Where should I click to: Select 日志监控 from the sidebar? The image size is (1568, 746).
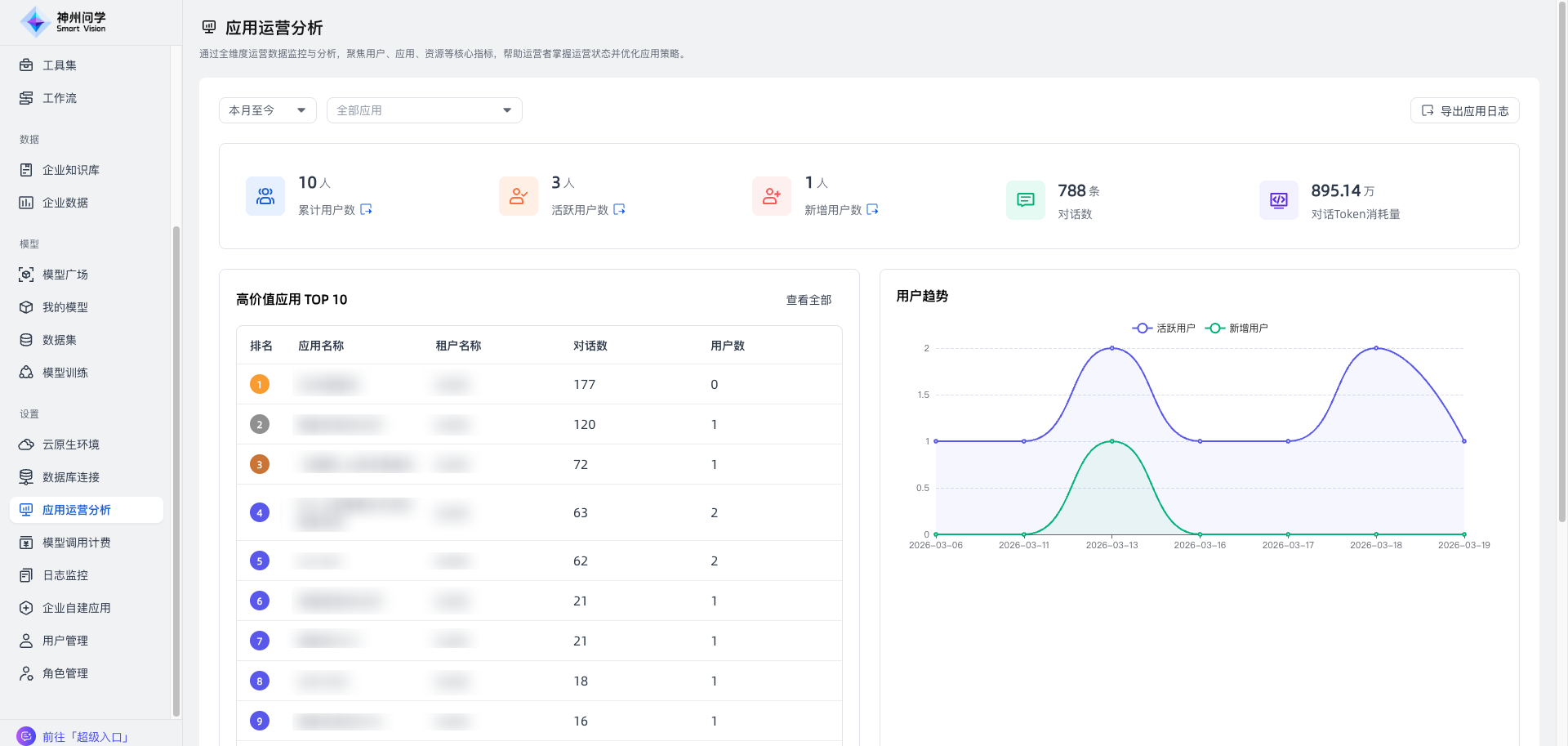[x=65, y=575]
